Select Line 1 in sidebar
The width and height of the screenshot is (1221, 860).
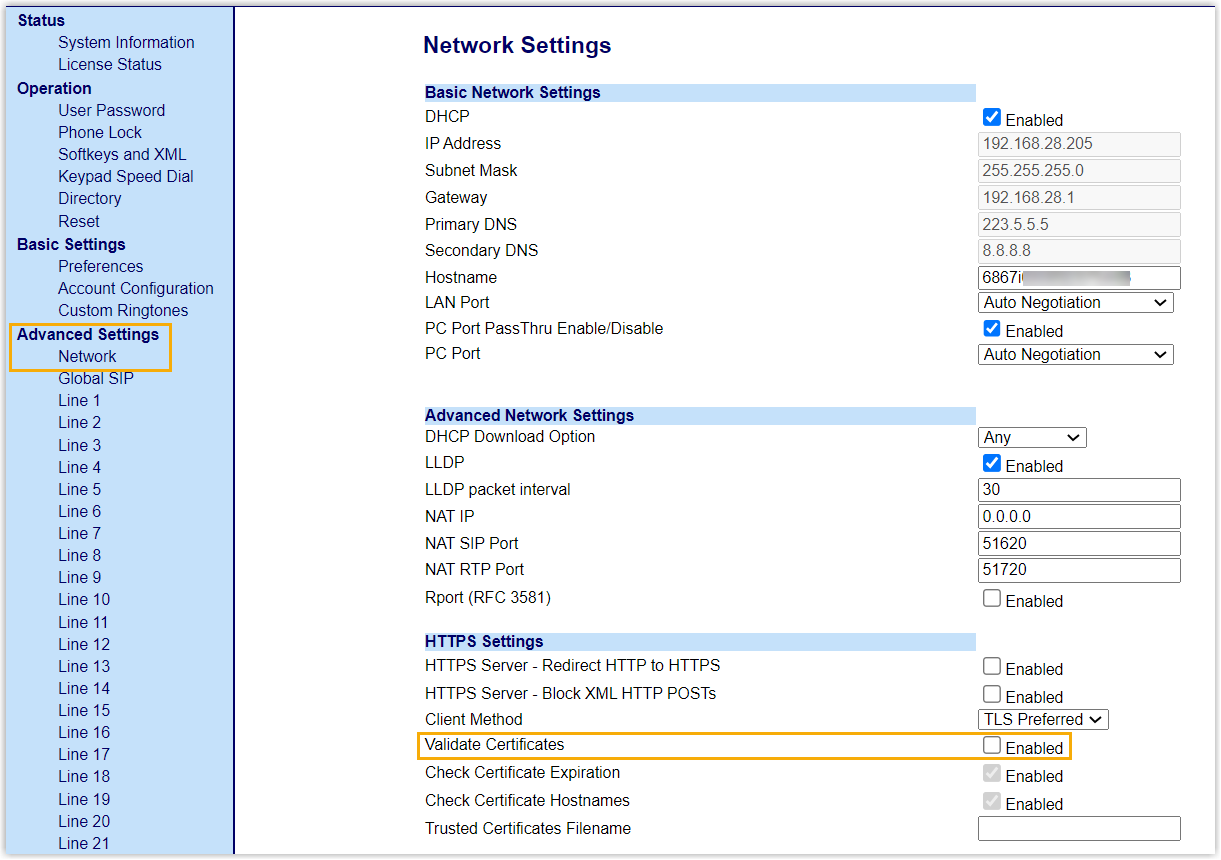pyautogui.click(x=79, y=401)
